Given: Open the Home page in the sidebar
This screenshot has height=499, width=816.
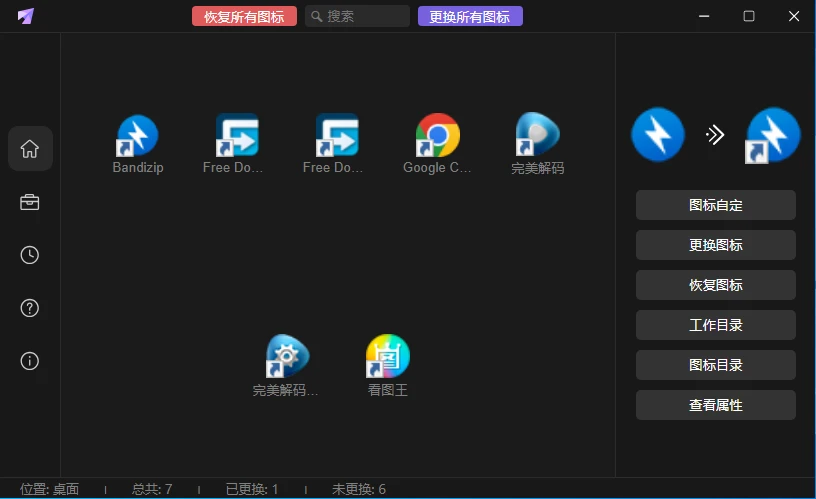Looking at the screenshot, I should 30,149.
